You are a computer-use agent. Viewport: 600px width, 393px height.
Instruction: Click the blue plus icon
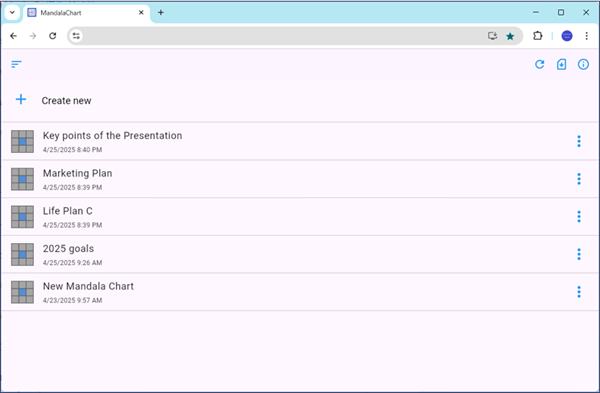(21, 100)
